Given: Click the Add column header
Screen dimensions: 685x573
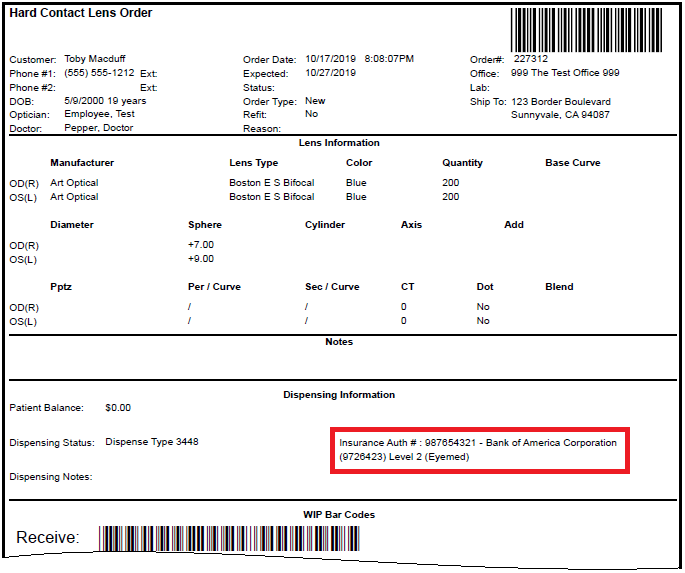Looking at the screenshot, I should (514, 224).
